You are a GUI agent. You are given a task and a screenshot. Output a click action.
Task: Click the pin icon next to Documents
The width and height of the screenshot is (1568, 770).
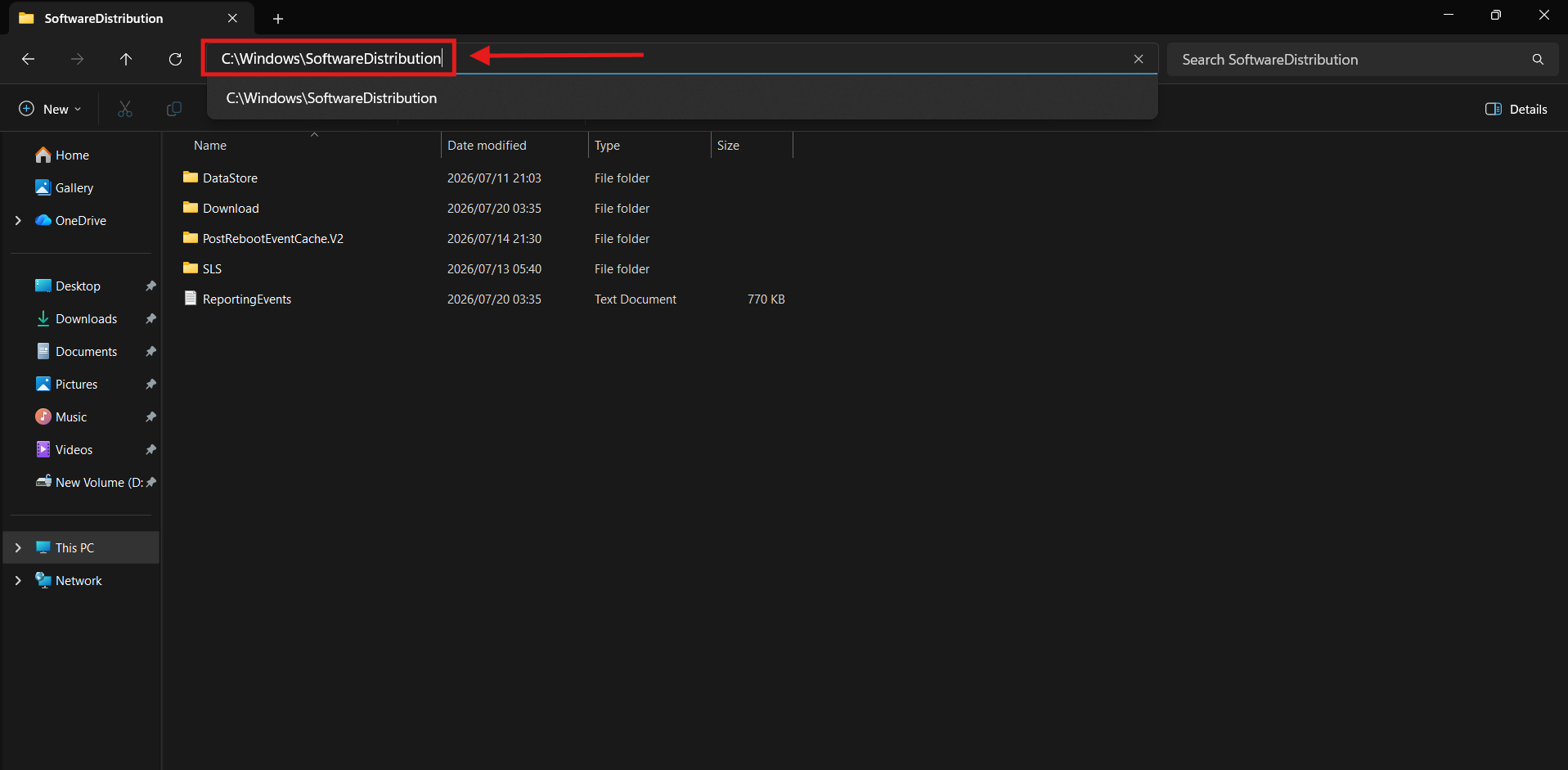coord(151,351)
